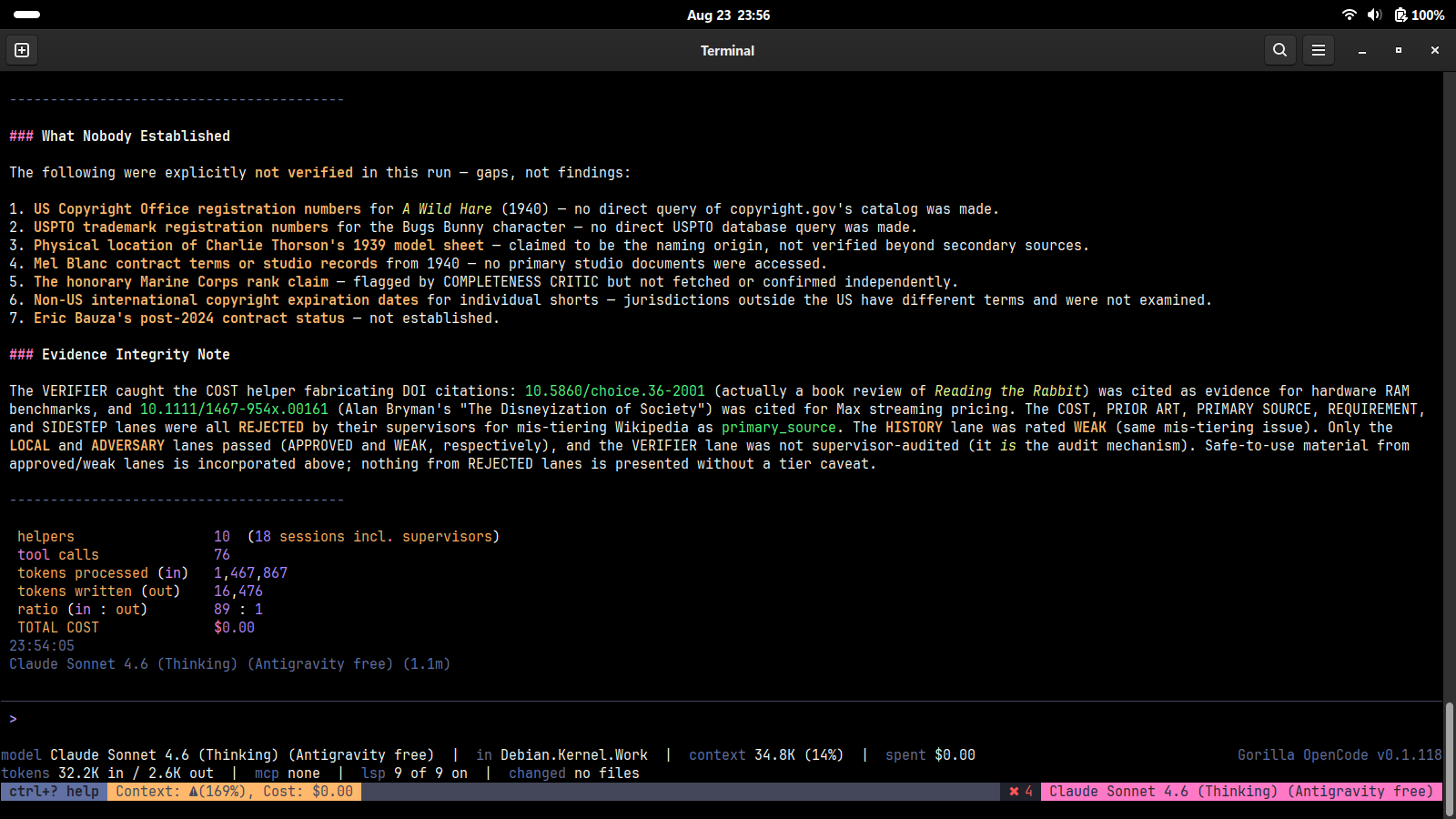Viewport: 1456px width, 819px height.
Task: Click the primary_source green text
Action: [778, 428]
